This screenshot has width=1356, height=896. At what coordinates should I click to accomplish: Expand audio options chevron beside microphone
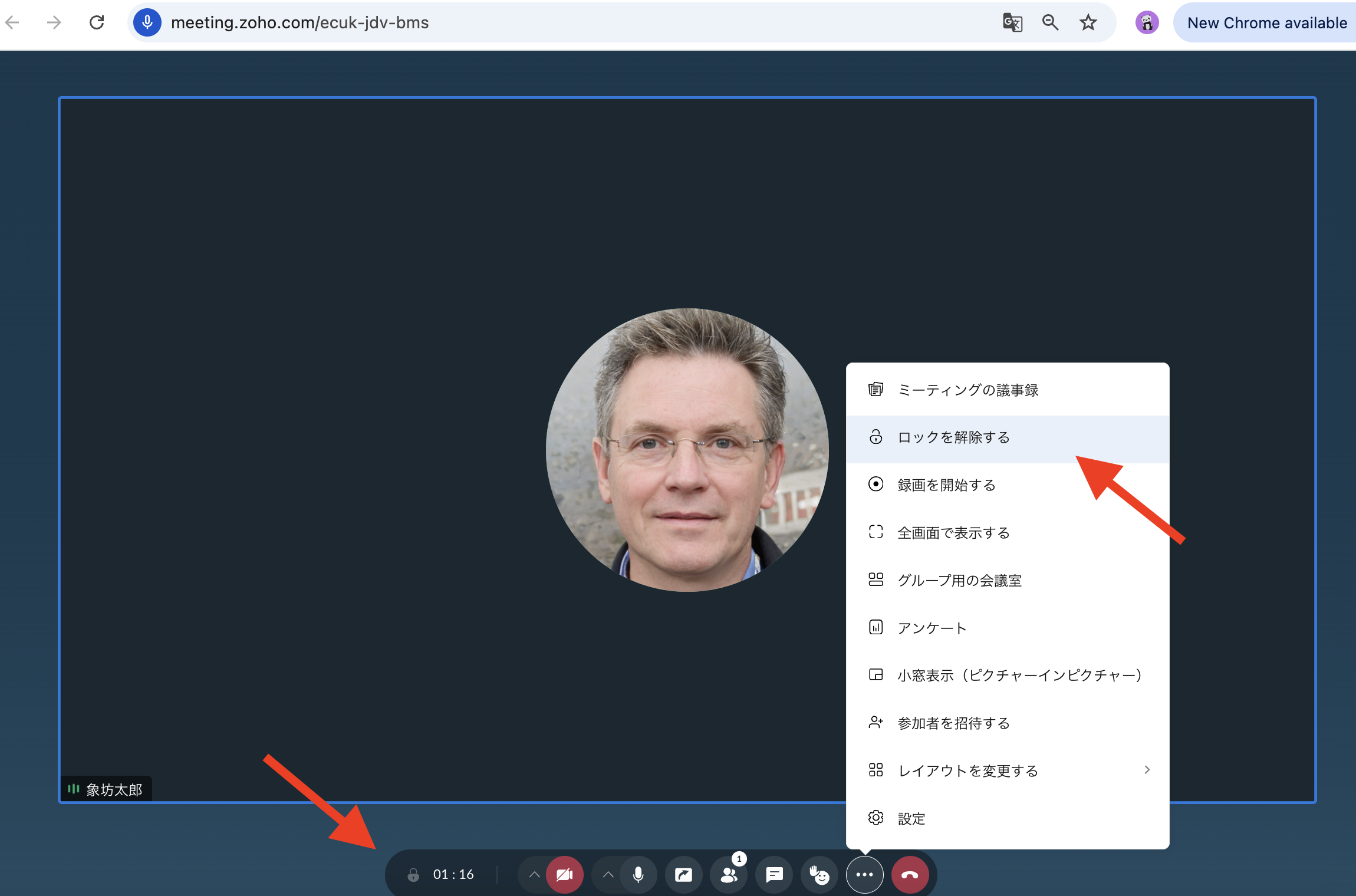tap(608, 875)
